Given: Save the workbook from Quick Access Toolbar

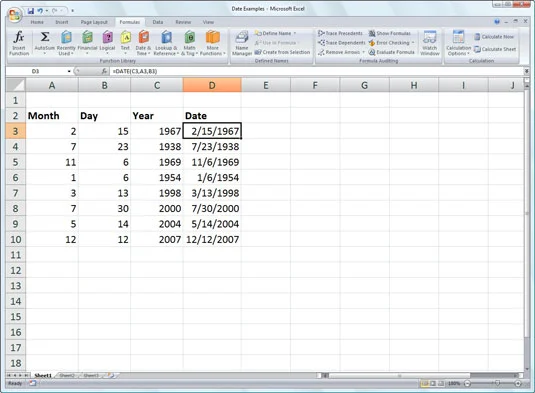Looking at the screenshot, I should click(x=31, y=11).
